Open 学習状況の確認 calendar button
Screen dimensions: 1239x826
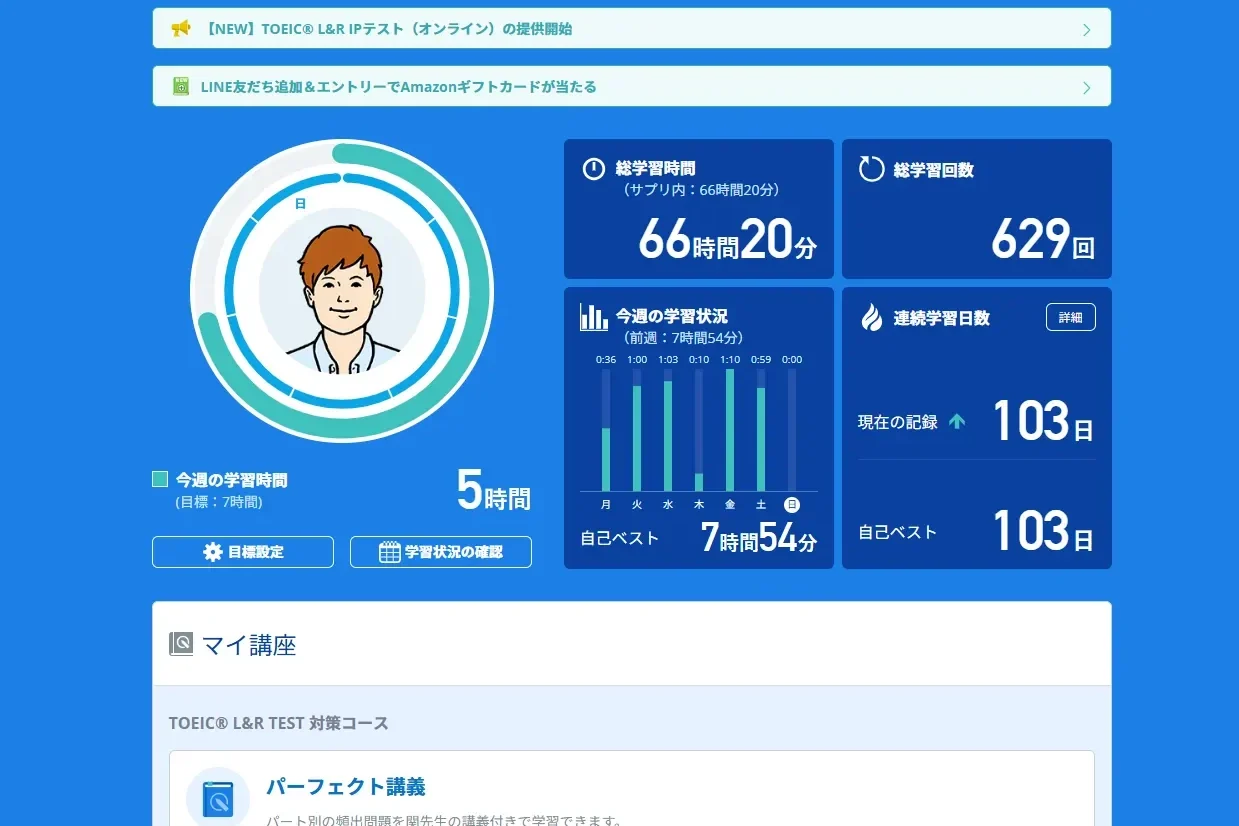pyautogui.click(x=441, y=552)
